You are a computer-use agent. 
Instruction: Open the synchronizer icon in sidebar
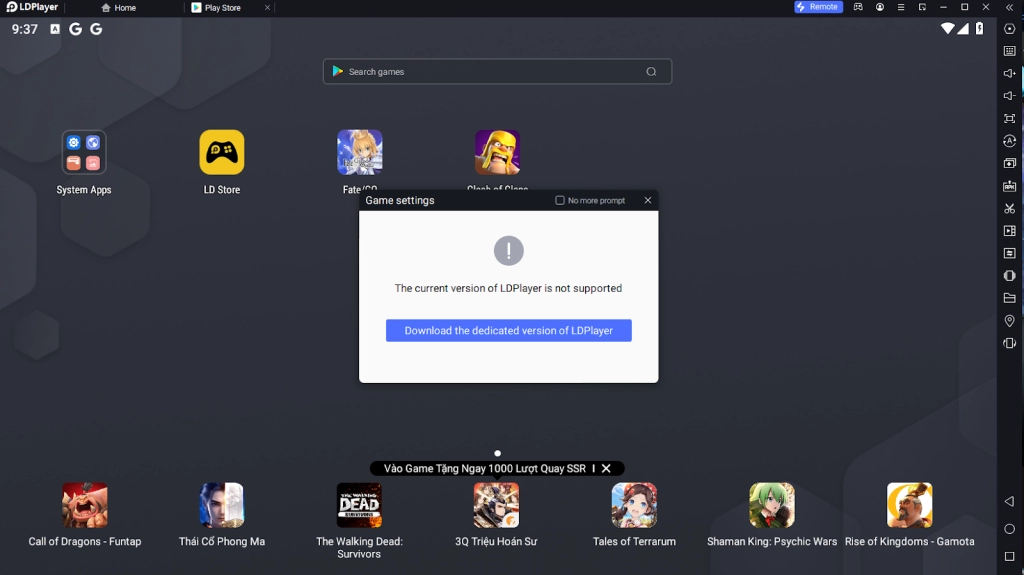click(1010, 253)
